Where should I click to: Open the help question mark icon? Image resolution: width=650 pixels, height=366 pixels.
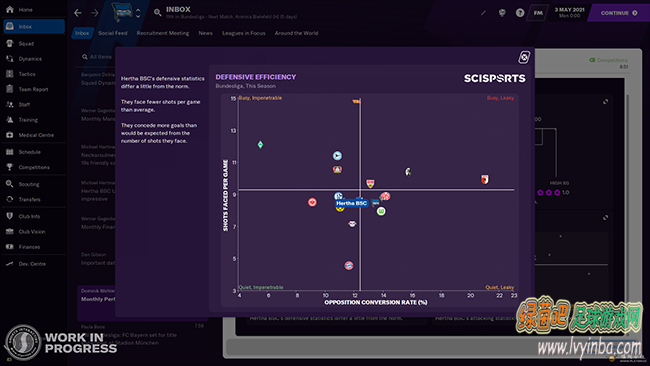520,13
